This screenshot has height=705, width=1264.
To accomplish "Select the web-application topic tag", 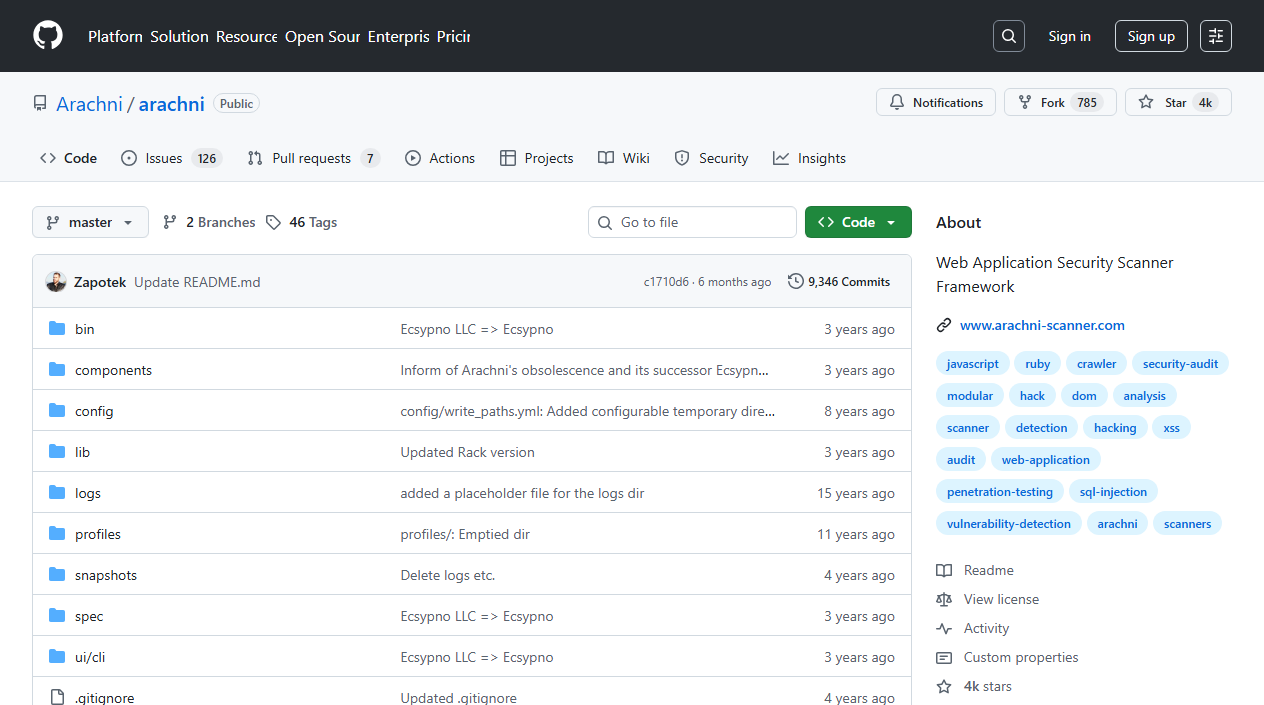I will point(1046,460).
